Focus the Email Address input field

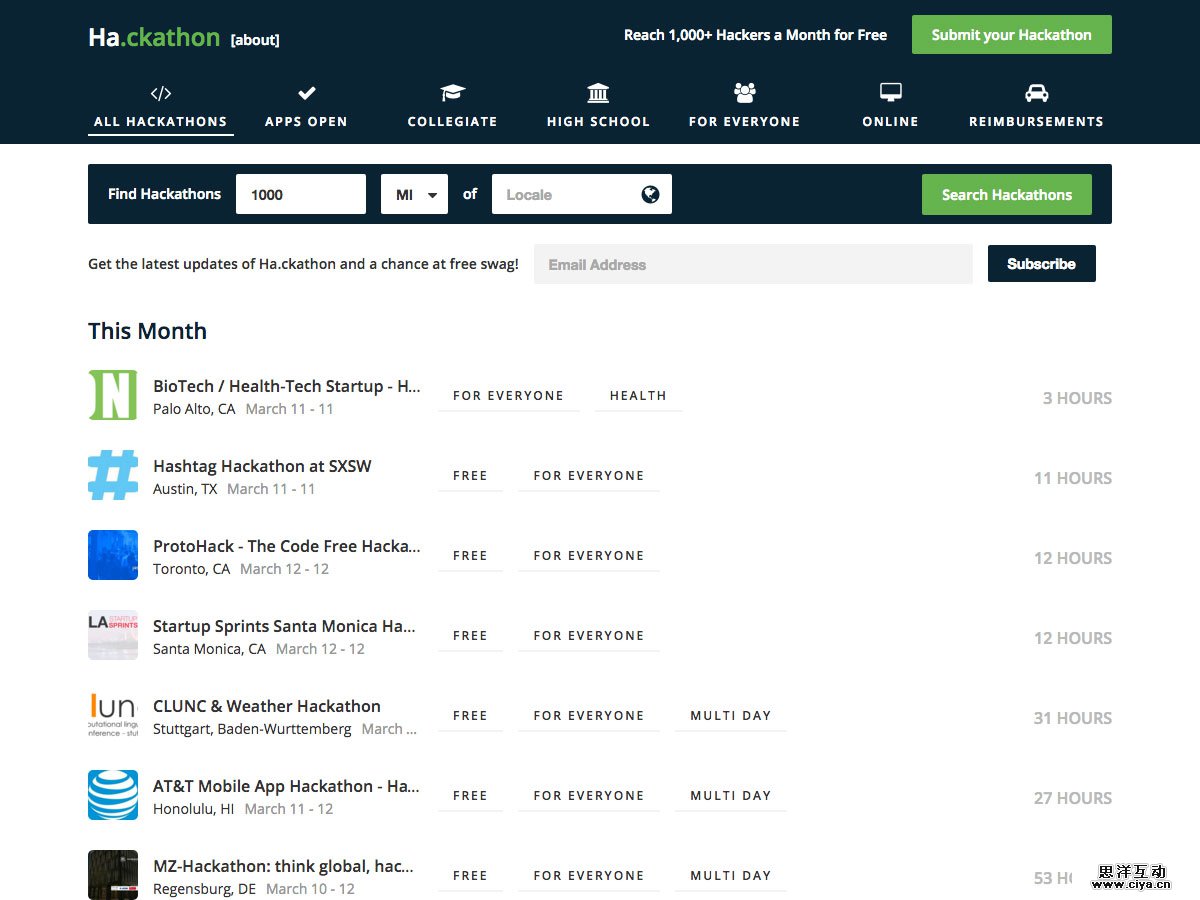tap(752, 264)
